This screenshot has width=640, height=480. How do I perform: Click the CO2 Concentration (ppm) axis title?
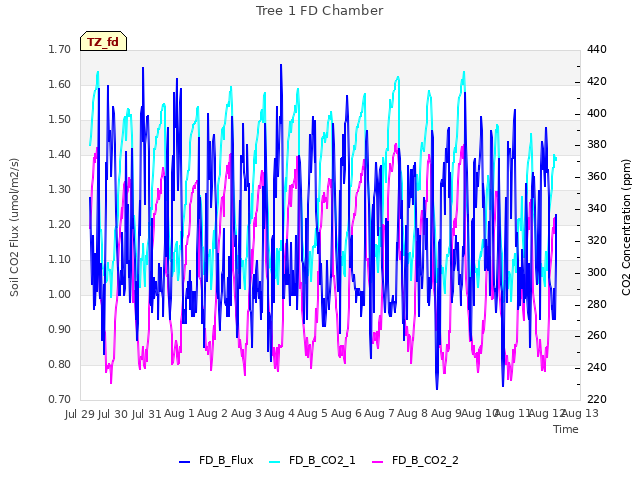click(626, 227)
